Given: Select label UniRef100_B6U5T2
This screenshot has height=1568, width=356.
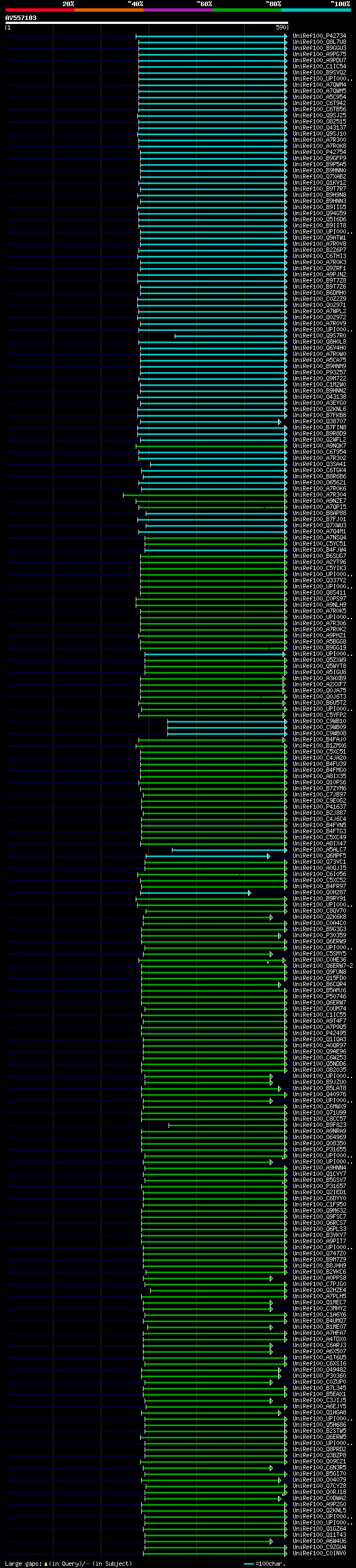Looking at the screenshot, I should point(319,703).
